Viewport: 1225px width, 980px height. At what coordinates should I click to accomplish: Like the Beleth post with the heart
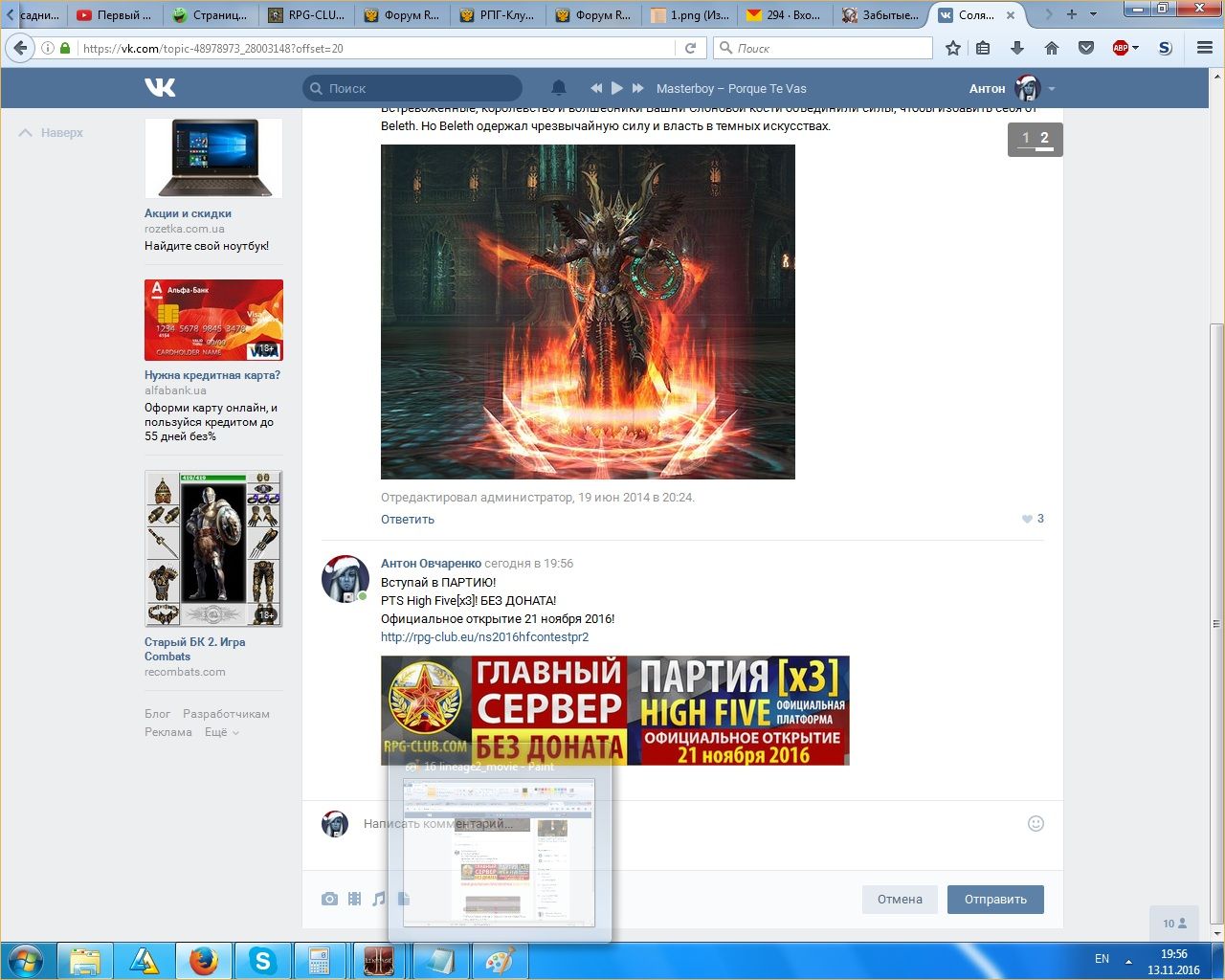point(1027,519)
